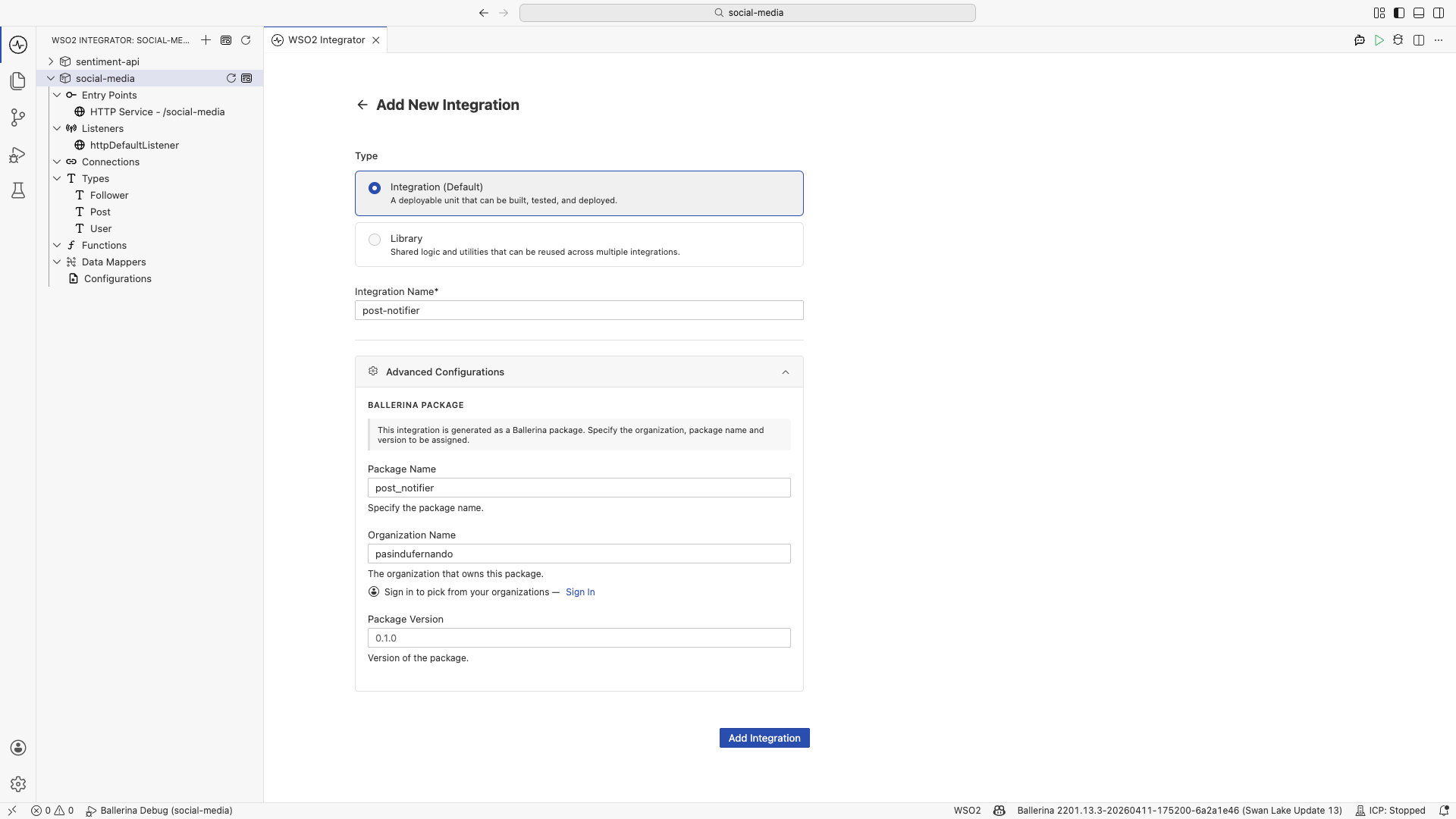Screen dimensions: 1456x819
Task: Click the Ballerina Debug (social-media) status item
Action: tap(159, 811)
